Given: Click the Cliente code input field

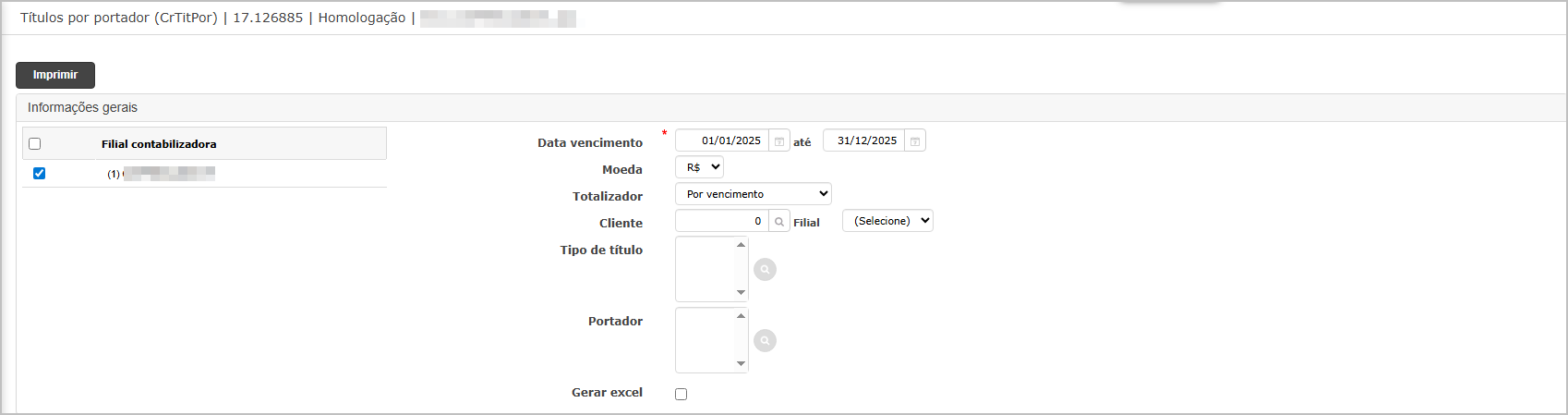Looking at the screenshot, I should click(721, 221).
